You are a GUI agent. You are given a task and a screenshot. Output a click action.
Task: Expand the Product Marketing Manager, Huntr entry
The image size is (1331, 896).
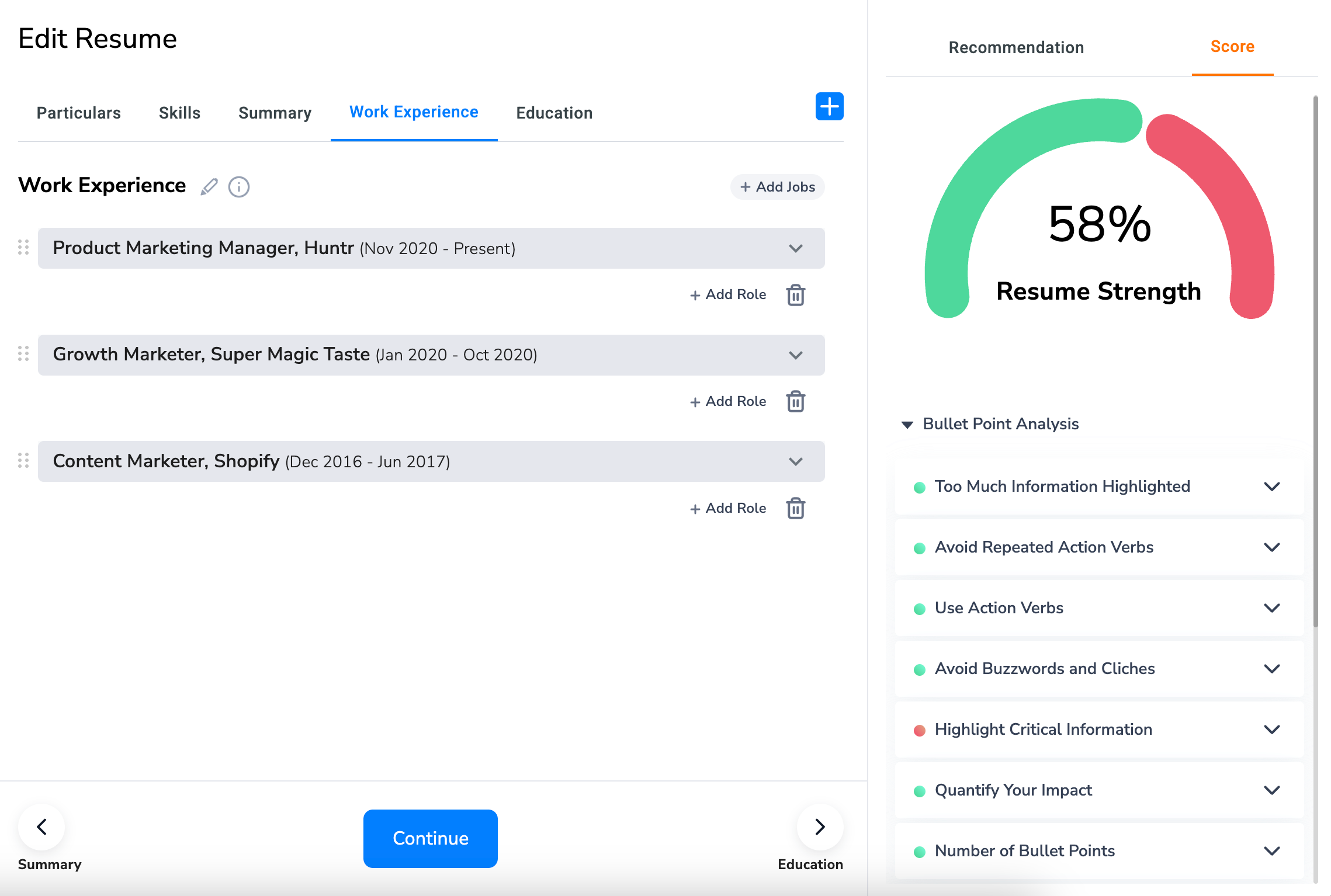(x=795, y=248)
